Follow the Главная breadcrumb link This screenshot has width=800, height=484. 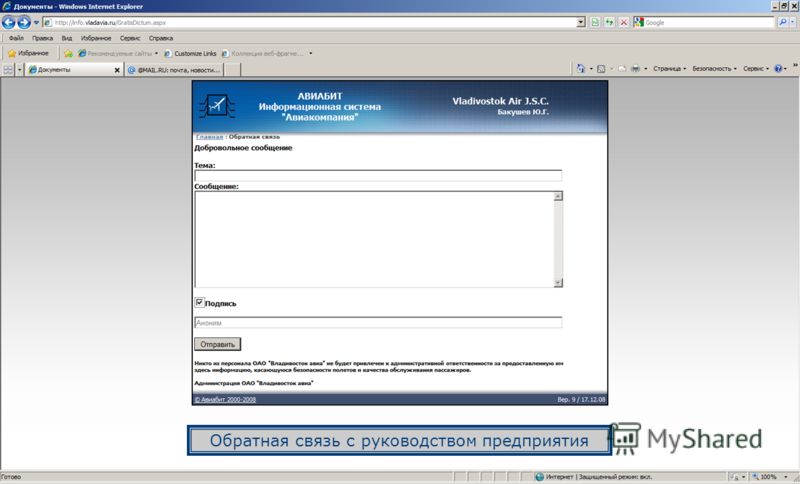point(210,137)
